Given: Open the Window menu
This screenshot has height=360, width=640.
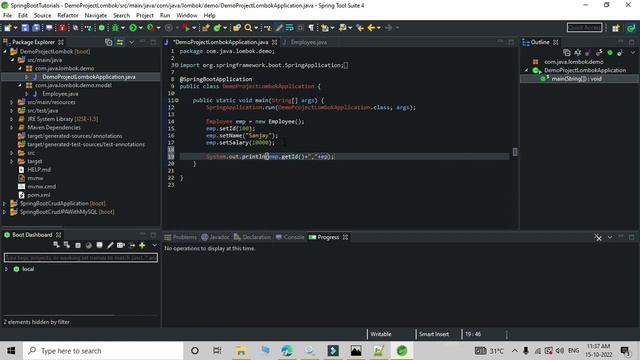Looking at the screenshot, I should 187,16.
